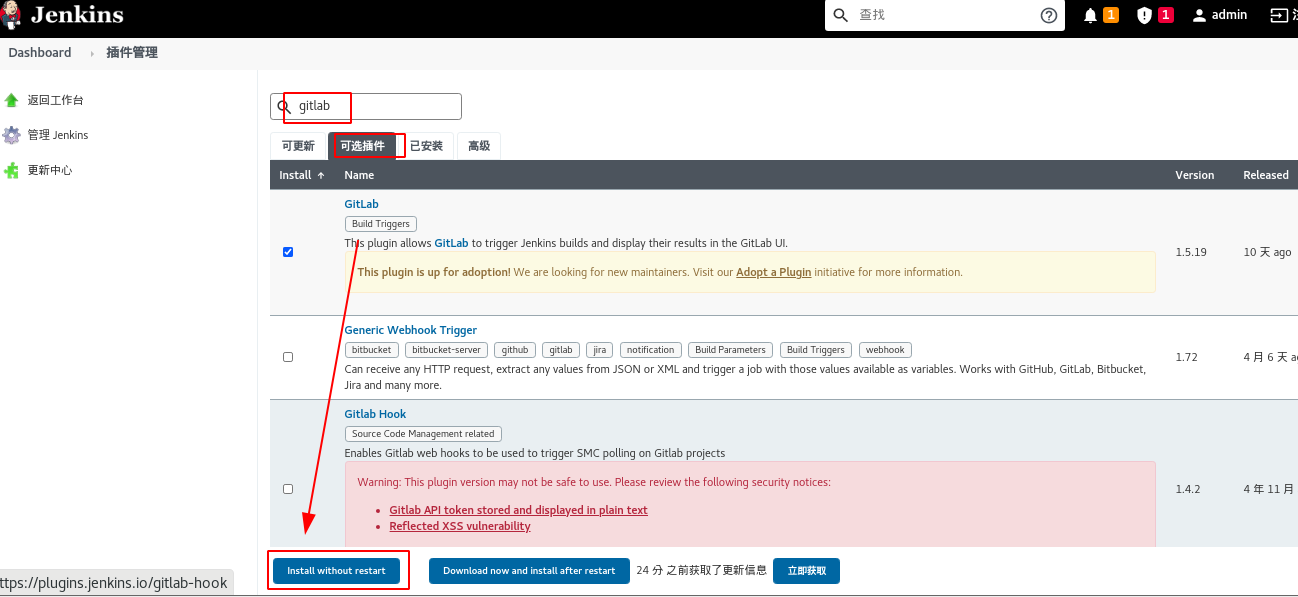Click the gitlab tag in Generic Webhook row
1298x597 pixels.
pyautogui.click(x=561, y=350)
